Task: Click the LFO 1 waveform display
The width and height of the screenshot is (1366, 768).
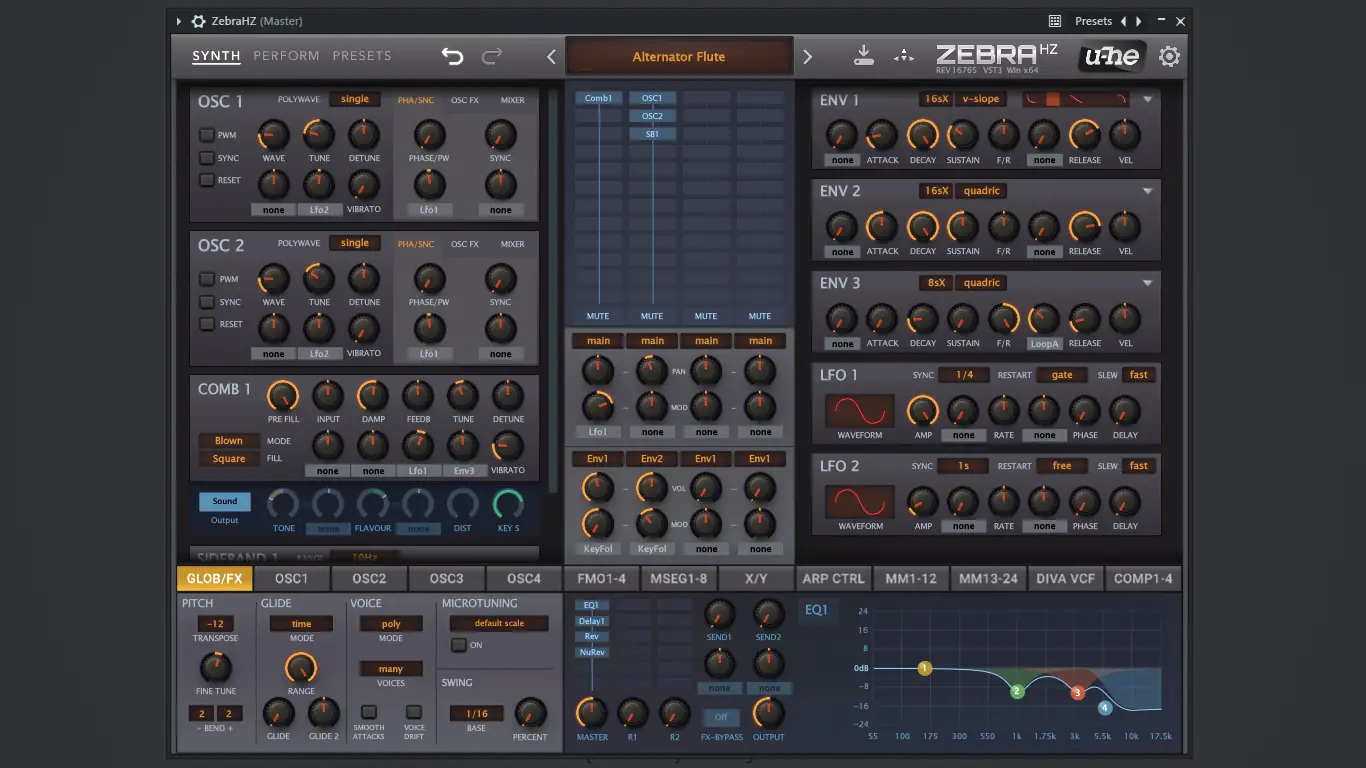Action: click(x=859, y=411)
